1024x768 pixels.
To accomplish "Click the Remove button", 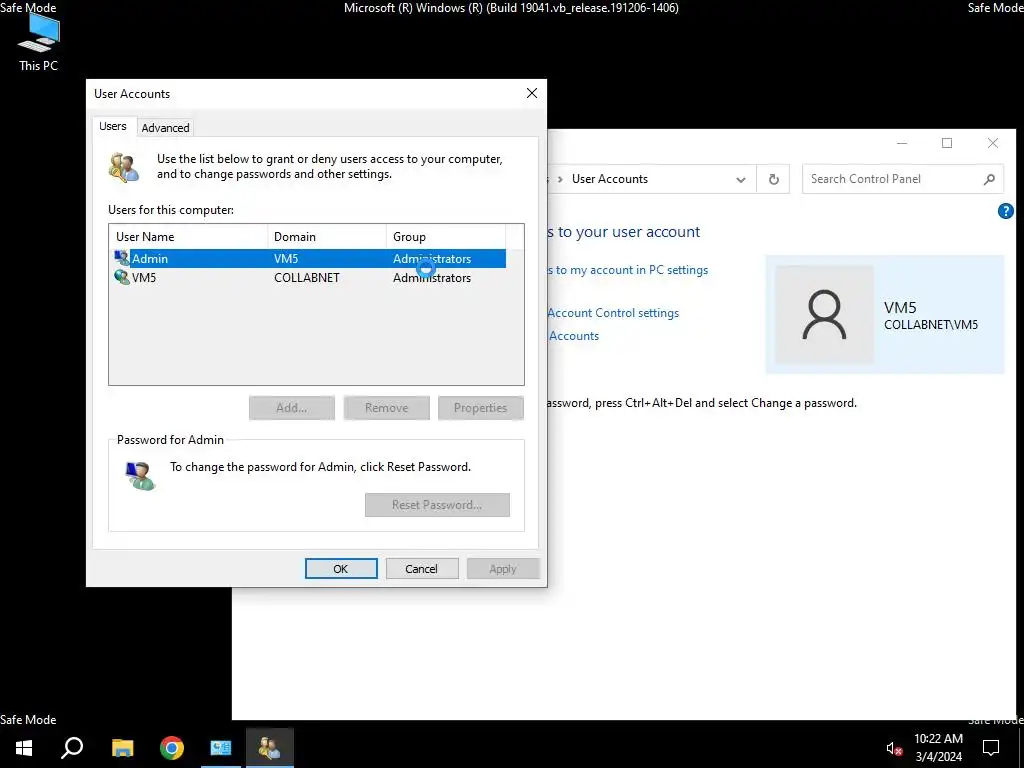I will [x=387, y=408].
